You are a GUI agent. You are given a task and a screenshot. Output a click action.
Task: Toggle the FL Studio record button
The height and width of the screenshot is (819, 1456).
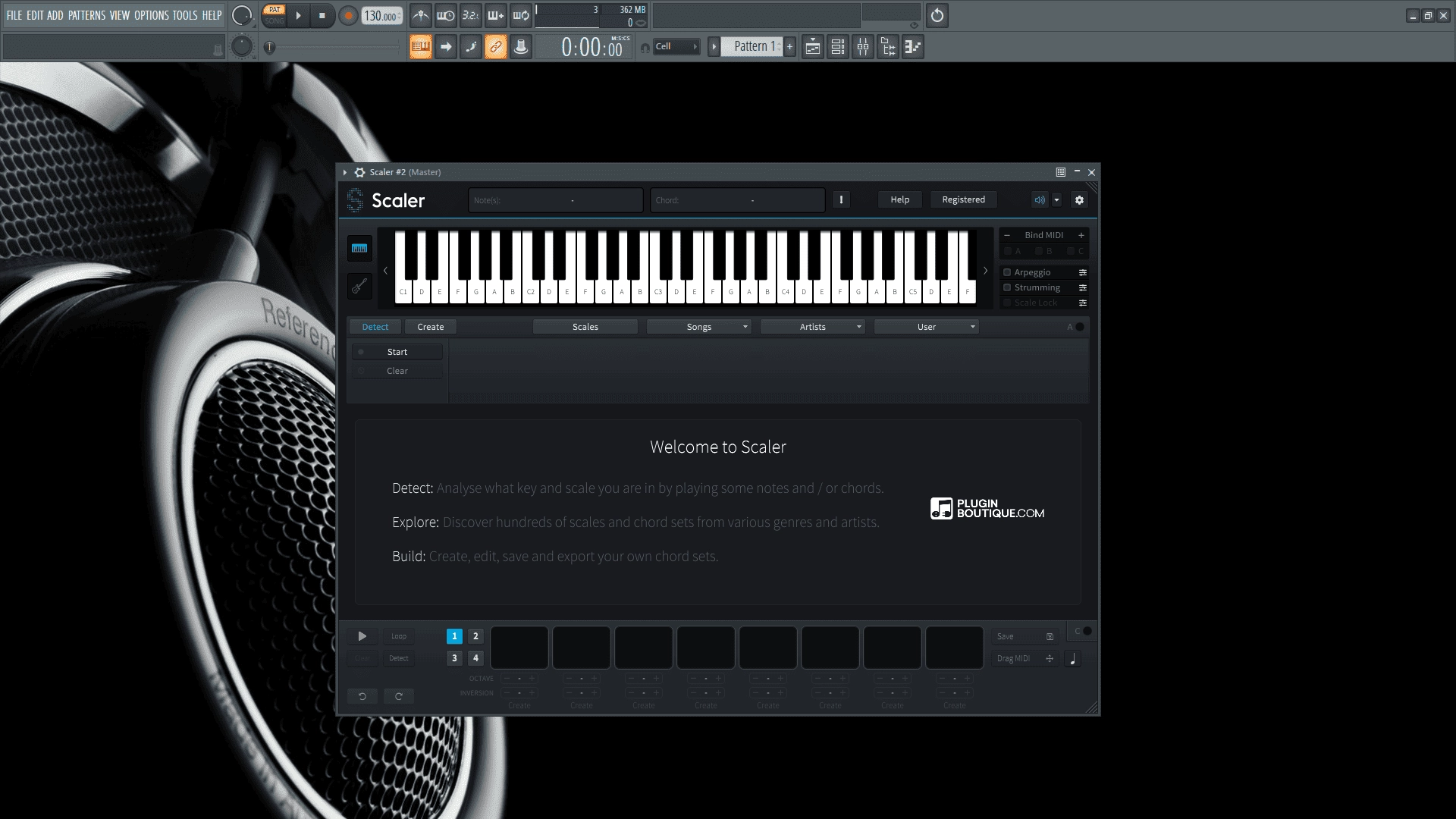(x=348, y=16)
